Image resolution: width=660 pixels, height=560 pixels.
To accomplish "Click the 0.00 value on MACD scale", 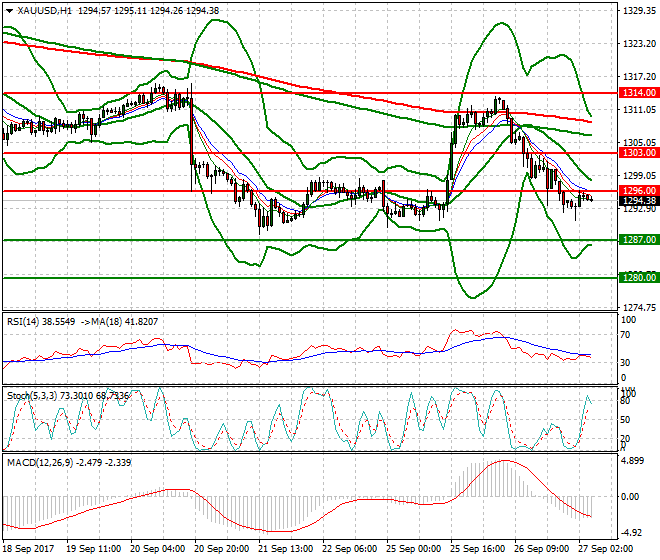I will [630, 497].
